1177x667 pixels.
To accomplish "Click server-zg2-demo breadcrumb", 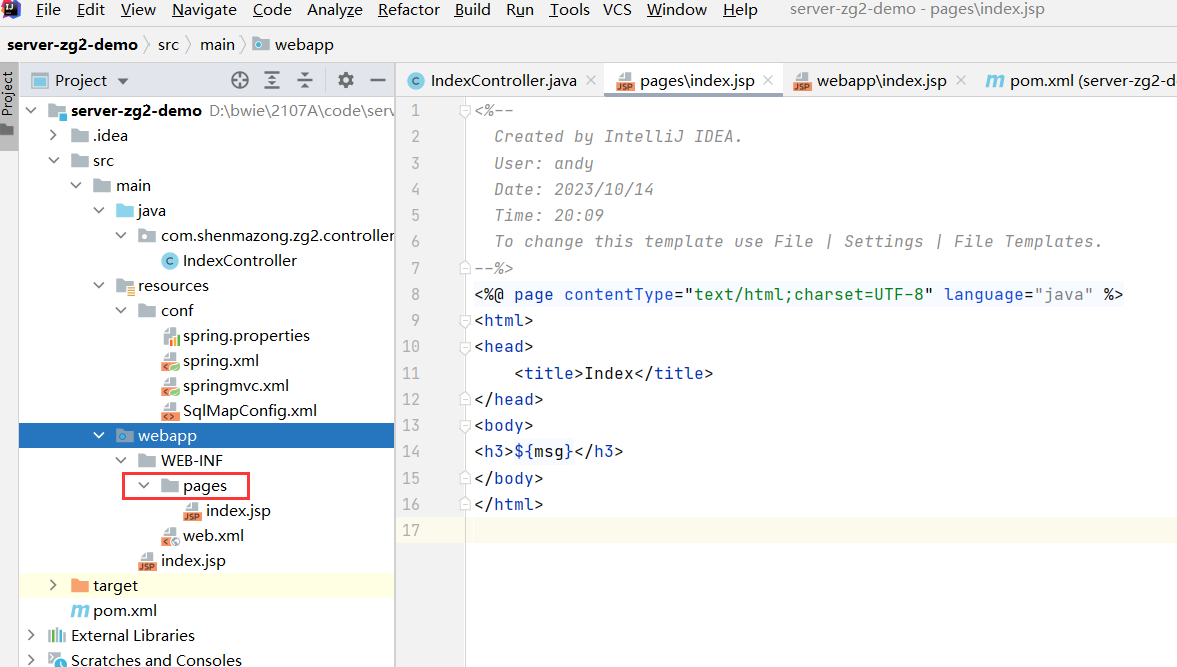I will pyautogui.click(x=72, y=45).
